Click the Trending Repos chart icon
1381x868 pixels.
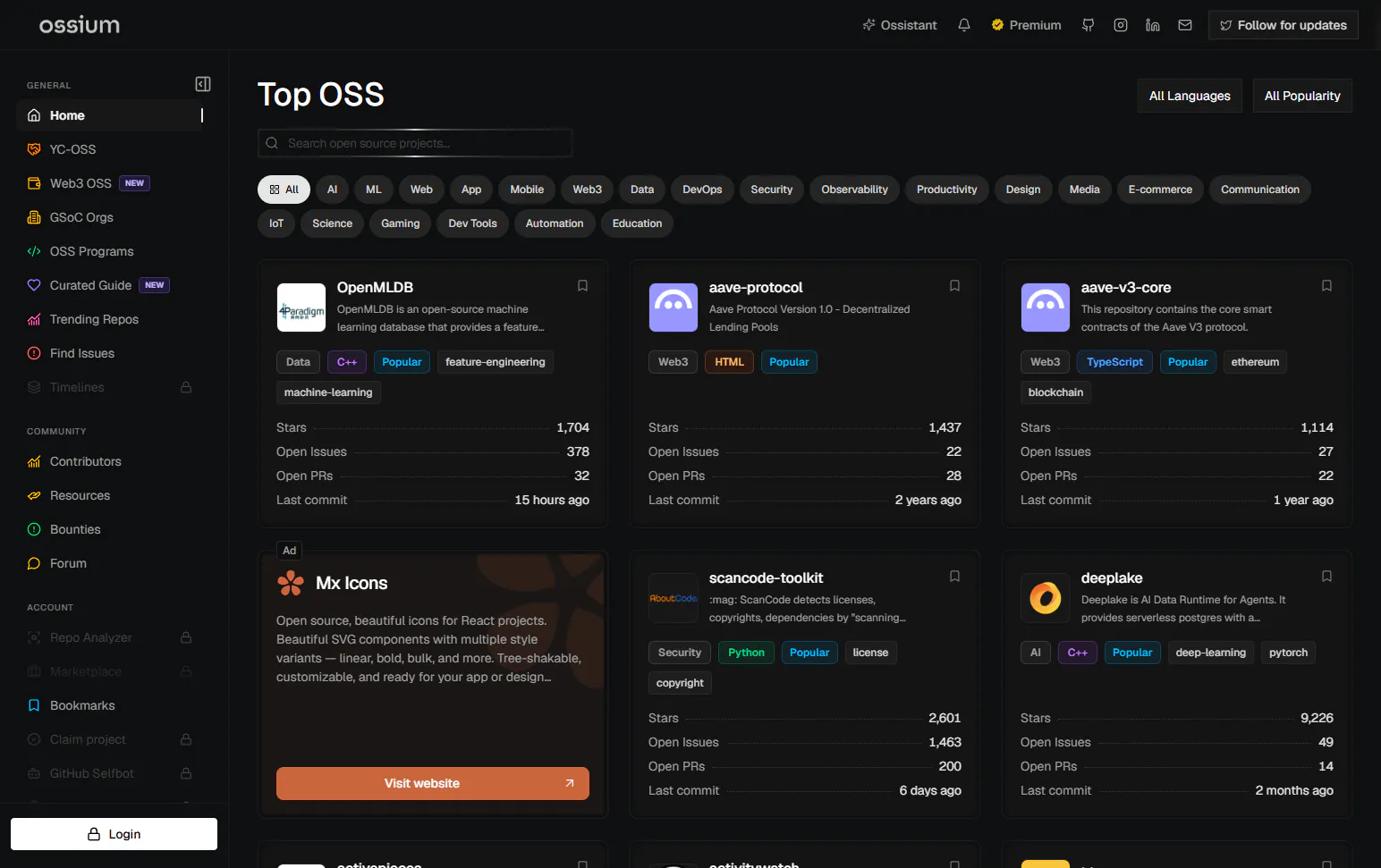[34, 319]
